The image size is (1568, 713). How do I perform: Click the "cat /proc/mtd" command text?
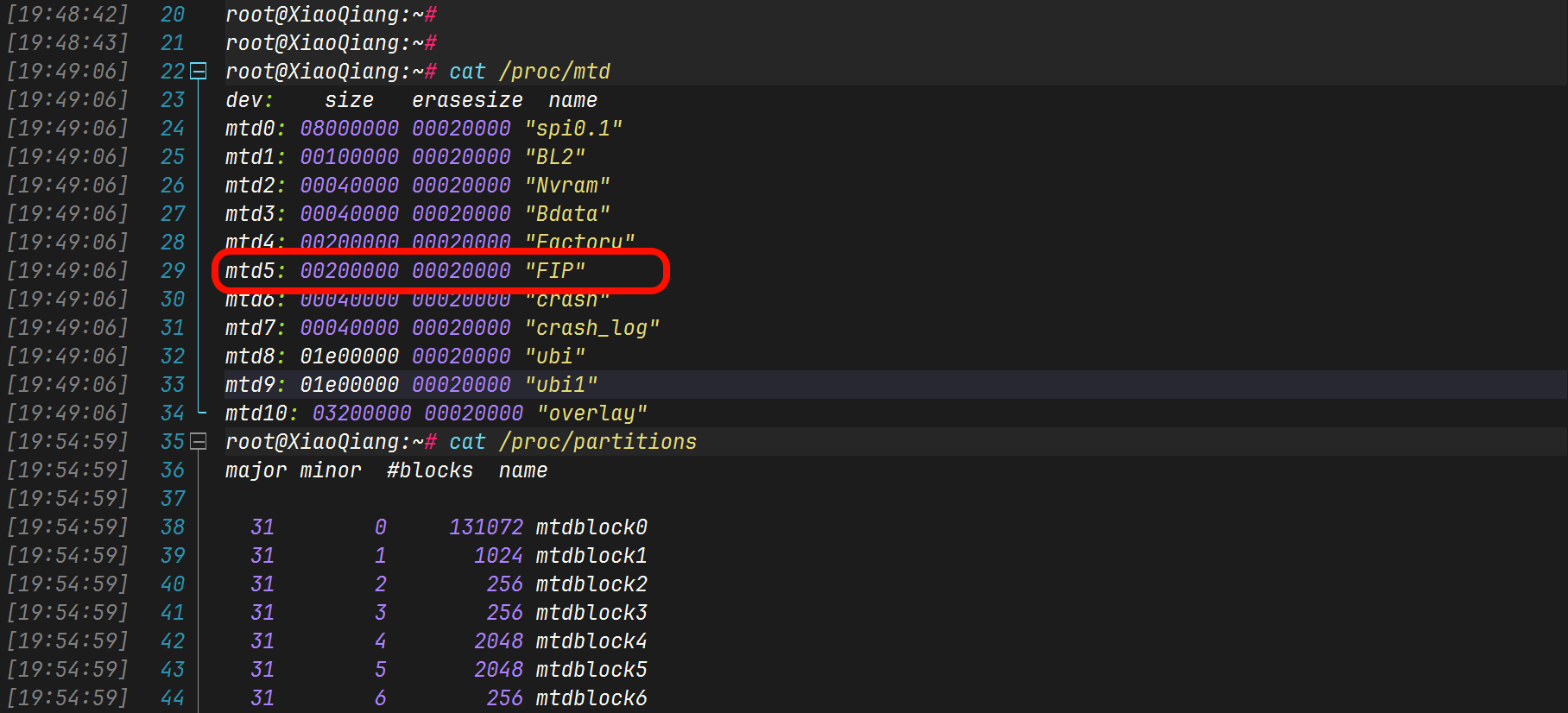[529, 72]
